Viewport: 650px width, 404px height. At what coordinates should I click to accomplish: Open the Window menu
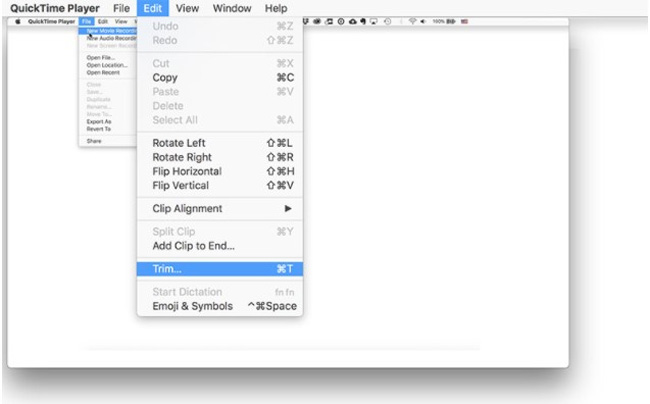tap(232, 8)
